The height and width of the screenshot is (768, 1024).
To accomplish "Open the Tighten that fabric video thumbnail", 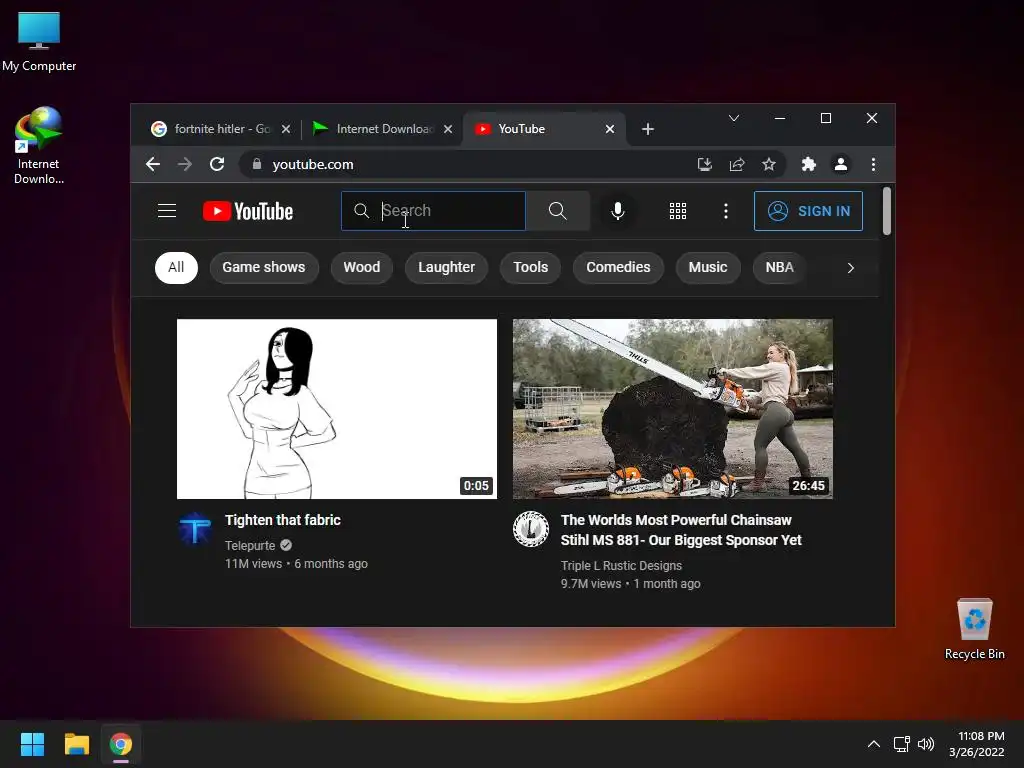I will [x=337, y=409].
